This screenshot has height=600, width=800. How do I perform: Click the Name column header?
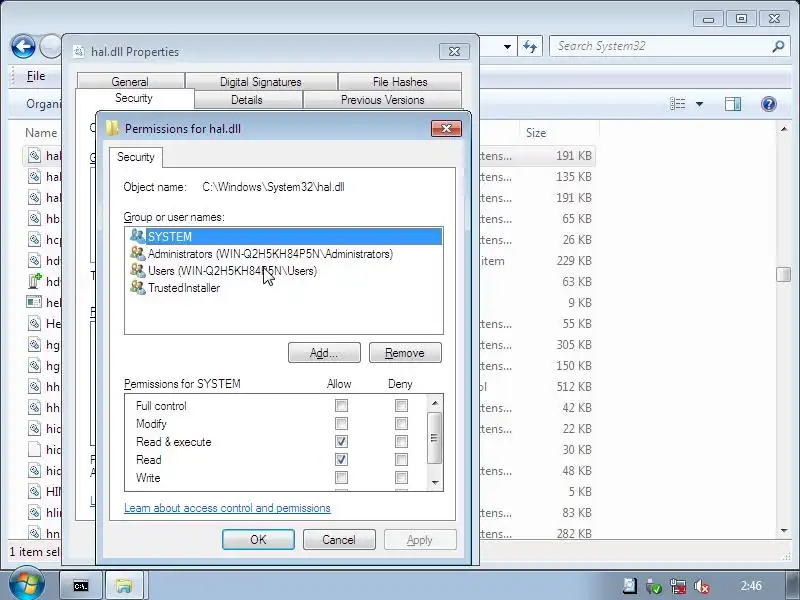point(41,133)
